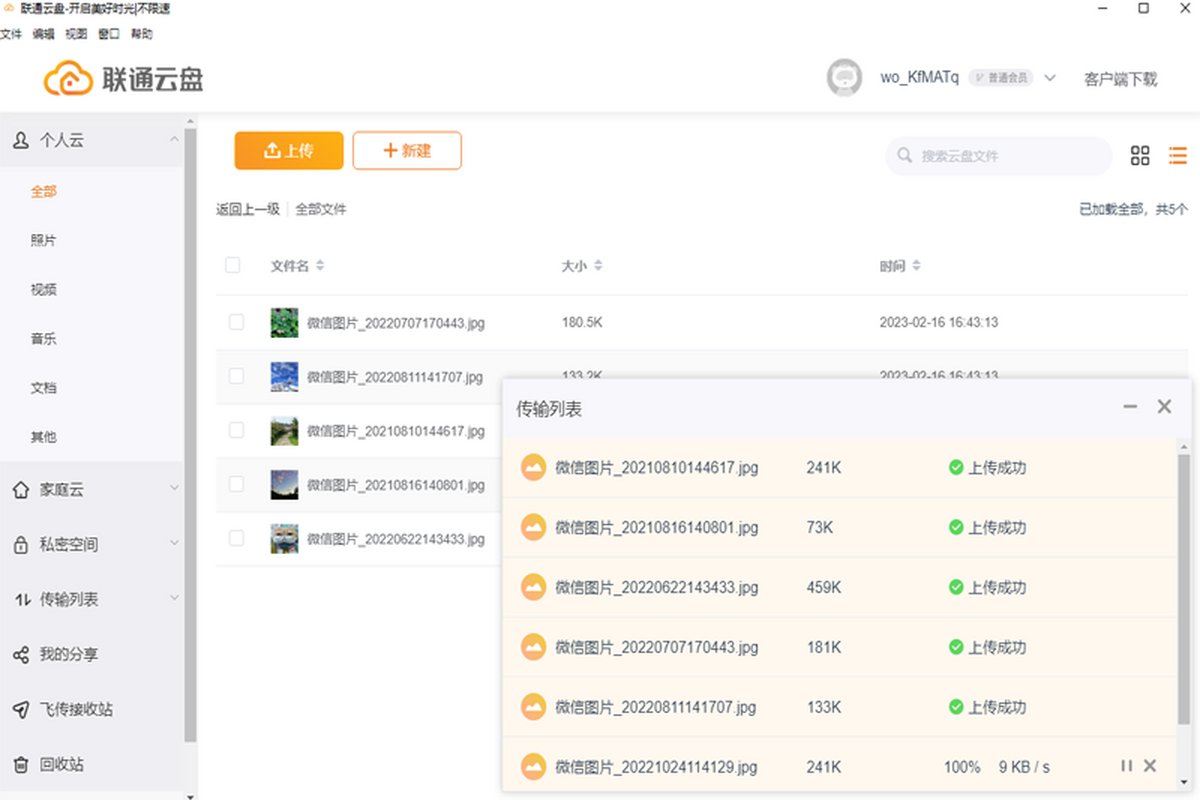Collapse the 个人云 section chevron
Image resolution: width=1200 pixels, height=800 pixels.
(x=174, y=140)
